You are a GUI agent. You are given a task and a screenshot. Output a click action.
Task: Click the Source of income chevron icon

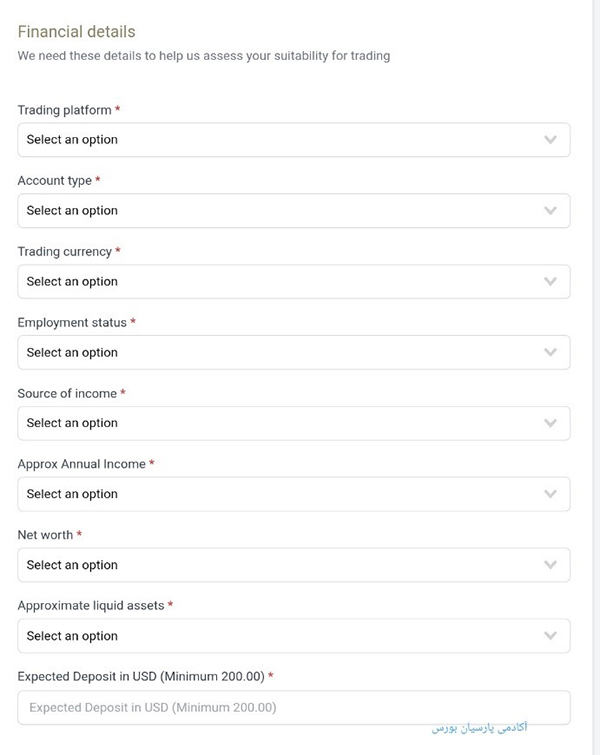550,423
